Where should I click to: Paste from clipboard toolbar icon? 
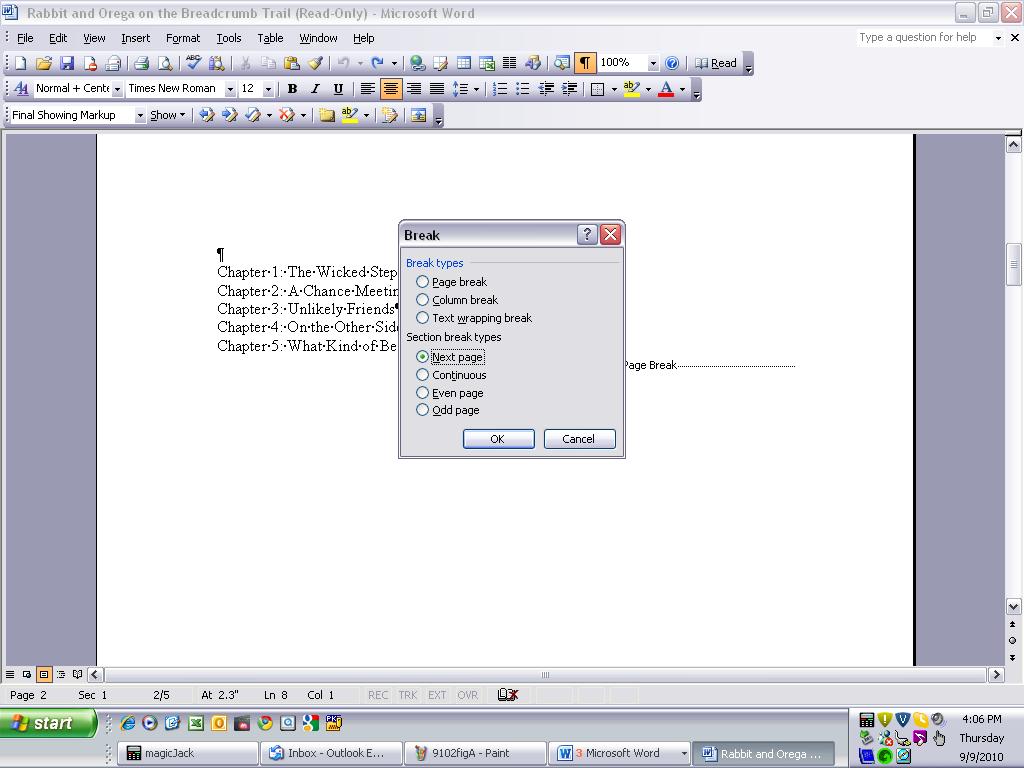tap(291, 63)
